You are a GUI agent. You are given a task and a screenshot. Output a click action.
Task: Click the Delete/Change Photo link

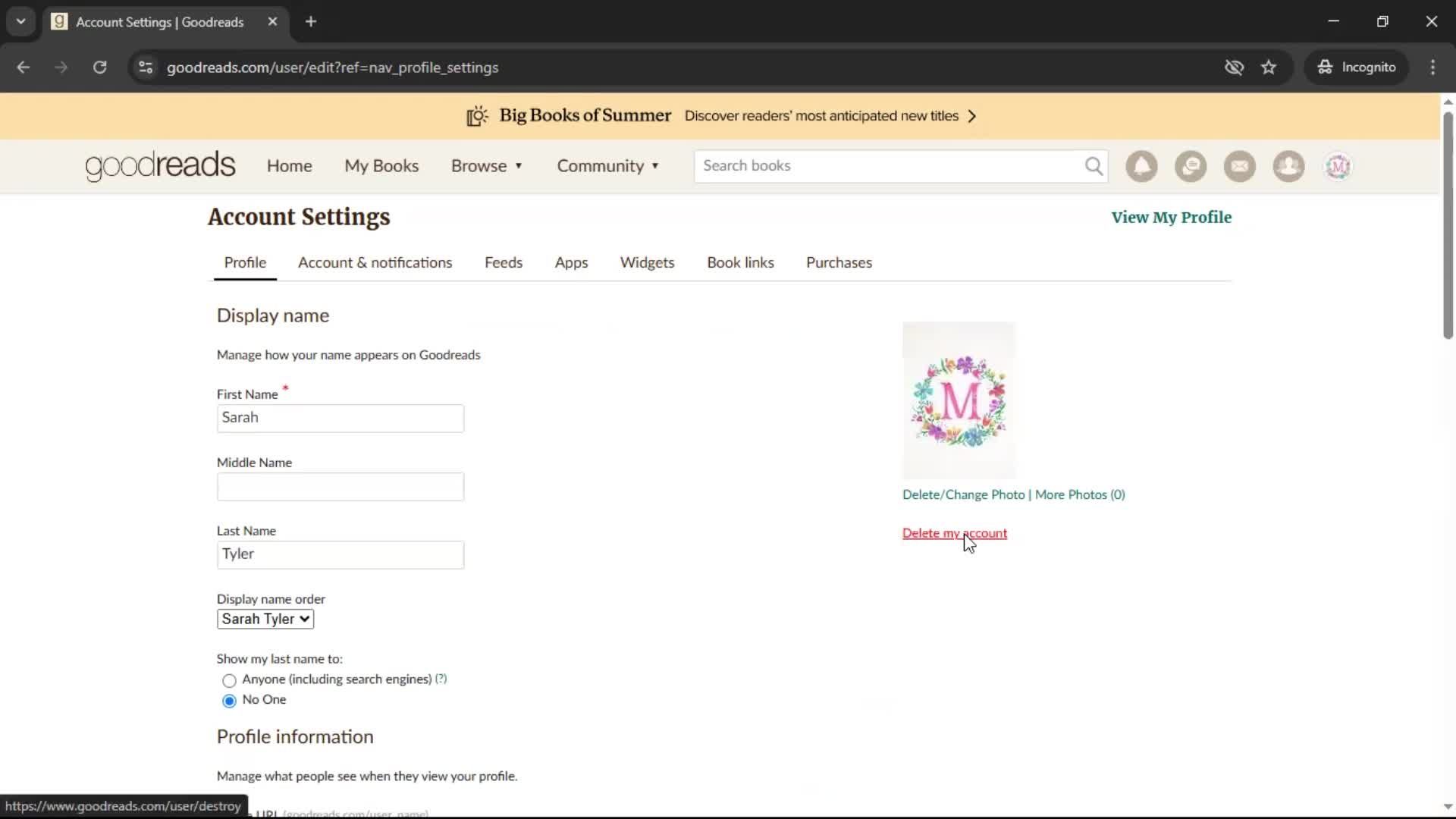tap(963, 494)
